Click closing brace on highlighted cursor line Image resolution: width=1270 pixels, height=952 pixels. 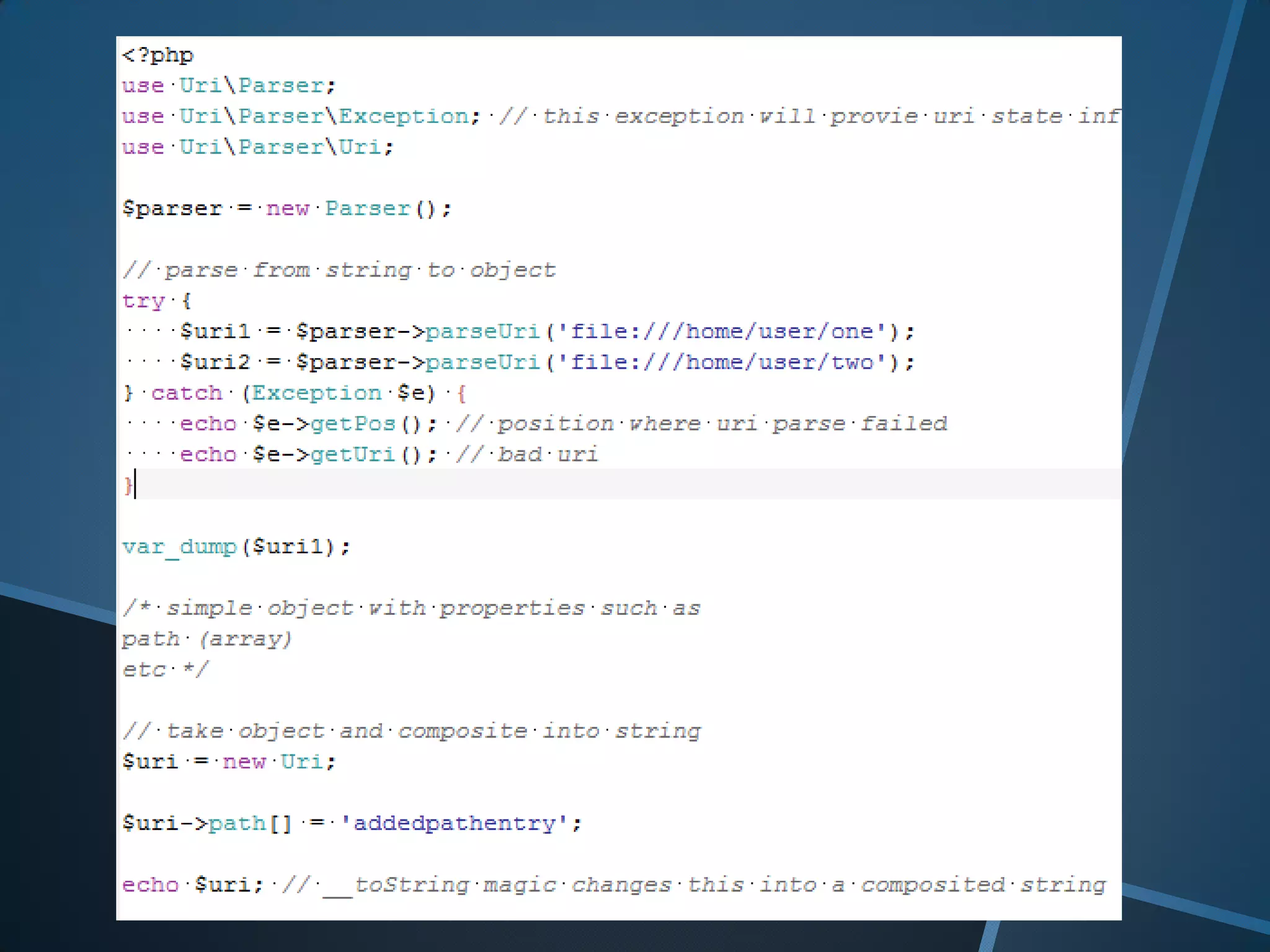(128, 485)
